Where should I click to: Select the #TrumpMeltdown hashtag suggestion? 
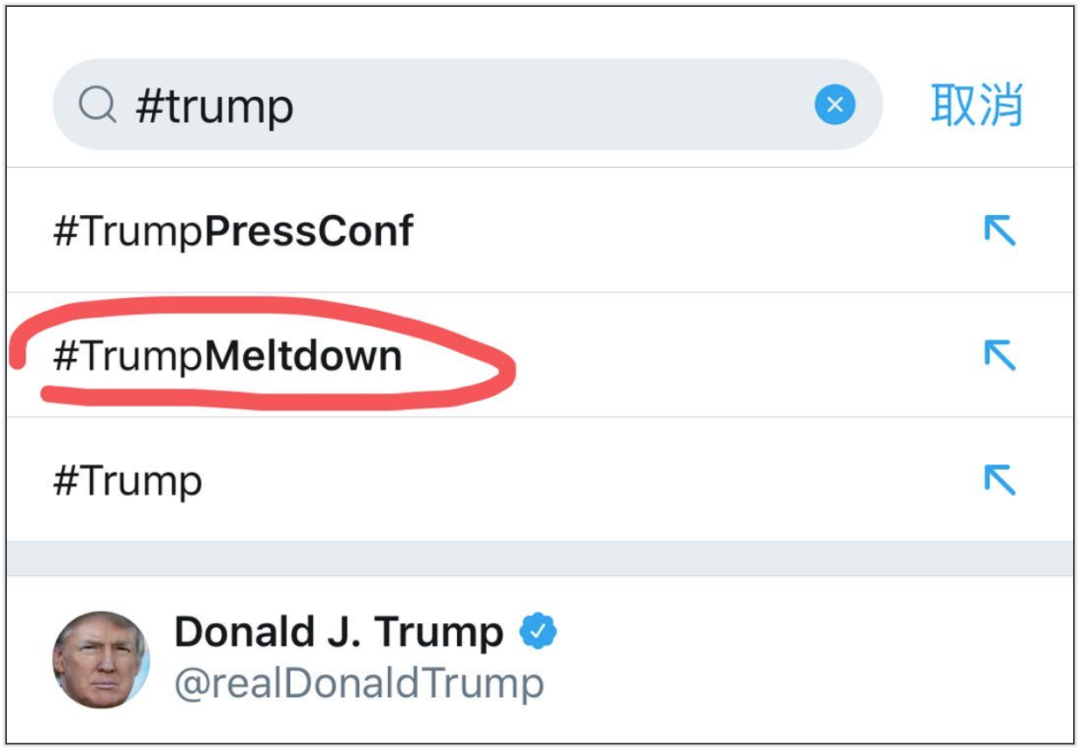point(228,356)
